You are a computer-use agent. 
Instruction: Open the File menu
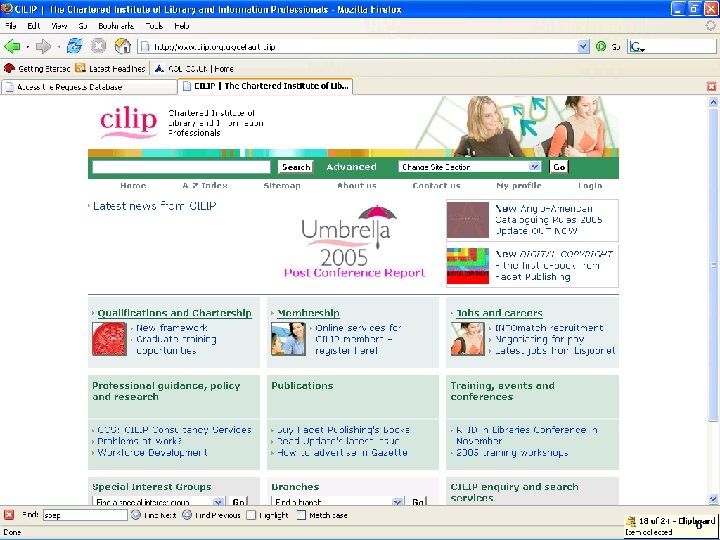tap(11, 26)
